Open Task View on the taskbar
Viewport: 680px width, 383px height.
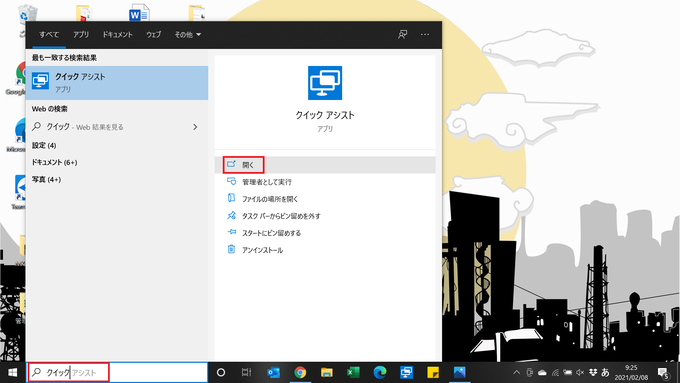pyautogui.click(x=246, y=372)
